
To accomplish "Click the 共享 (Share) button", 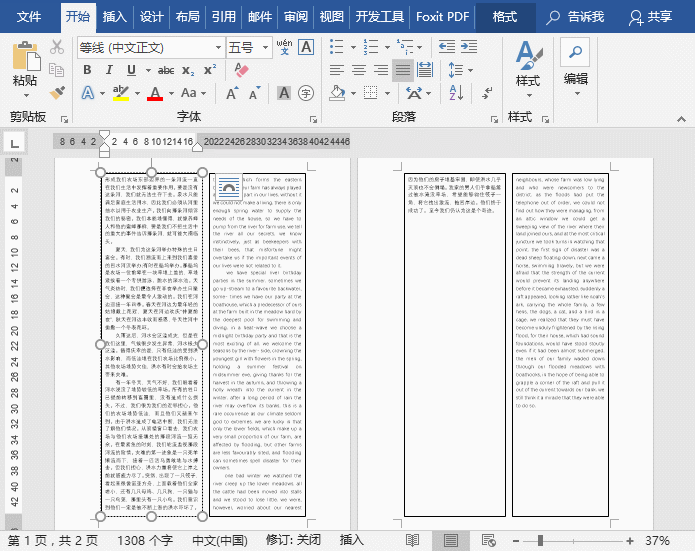I will 648,16.
